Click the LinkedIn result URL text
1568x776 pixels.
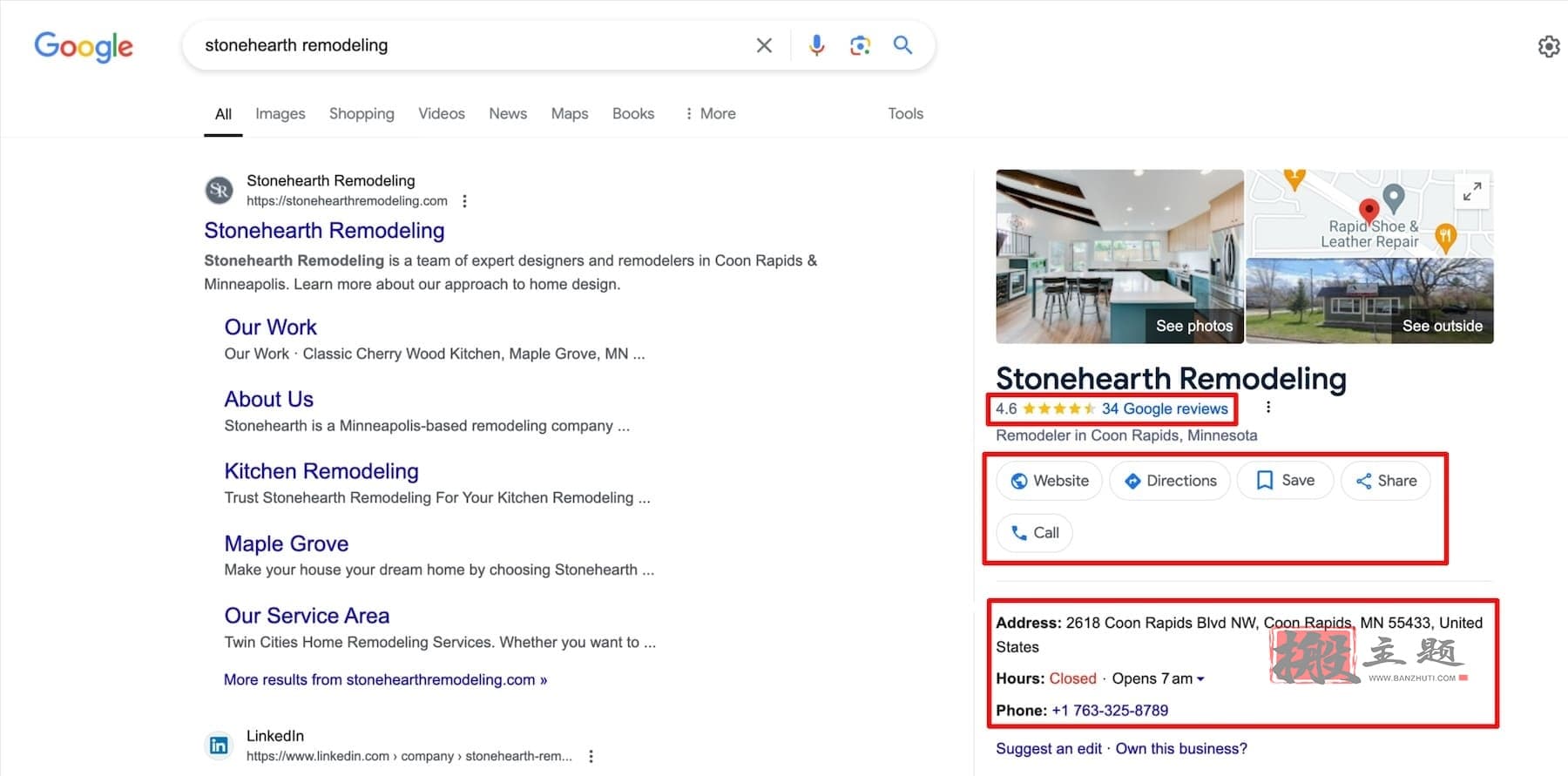pos(409,756)
